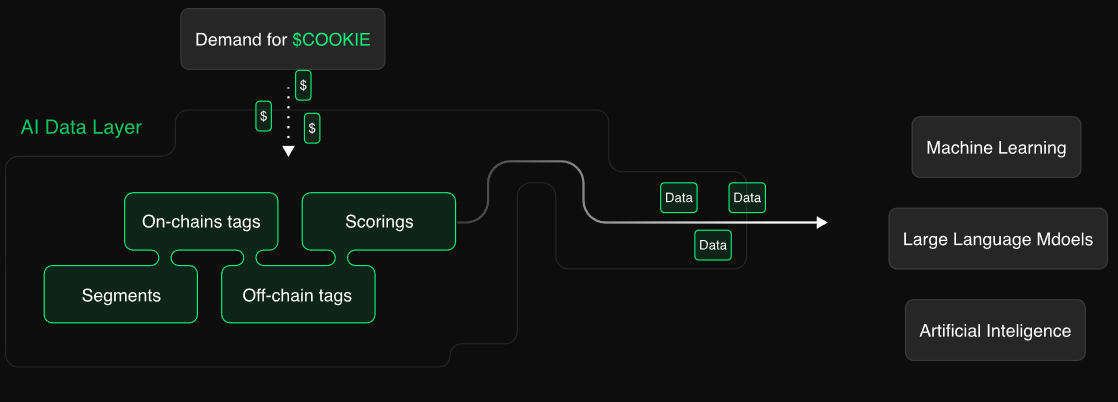Pick the lowest $ token icon

312,128
